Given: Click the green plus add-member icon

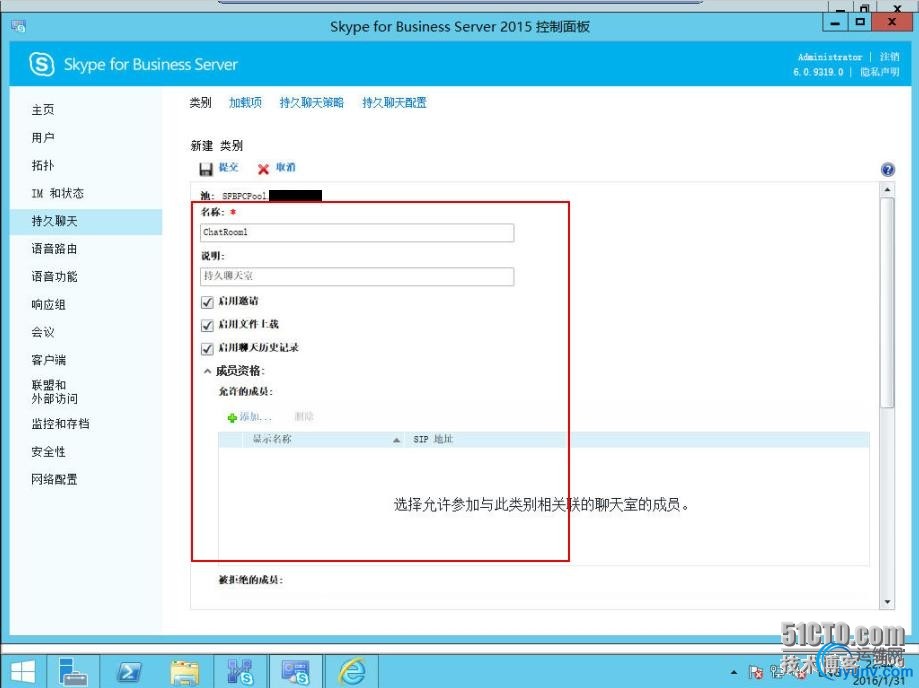Looking at the screenshot, I should coord(232,417).
